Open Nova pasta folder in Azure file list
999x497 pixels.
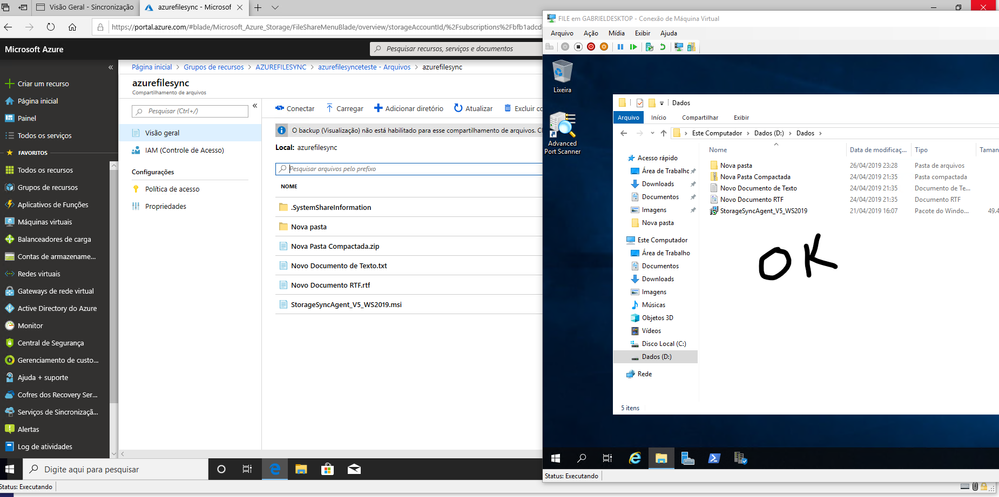coord(309,227)
